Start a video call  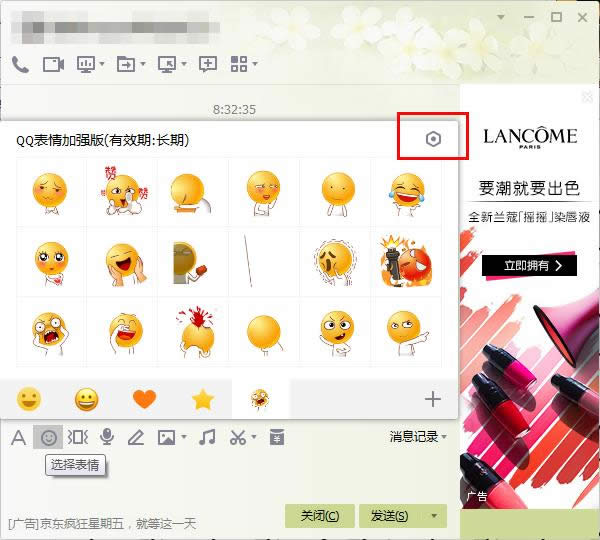[x=53, y=64]
